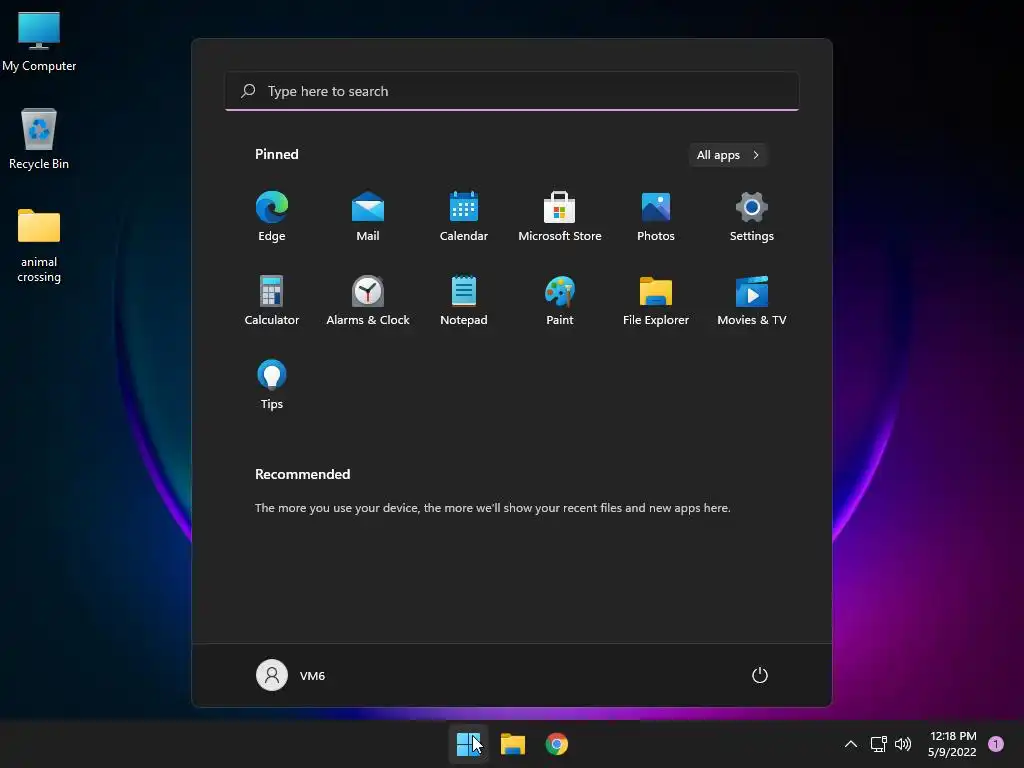Select the animal crossing folder
The height and width of the screenshot is (768, 1024).
click(x=39, y=245)
